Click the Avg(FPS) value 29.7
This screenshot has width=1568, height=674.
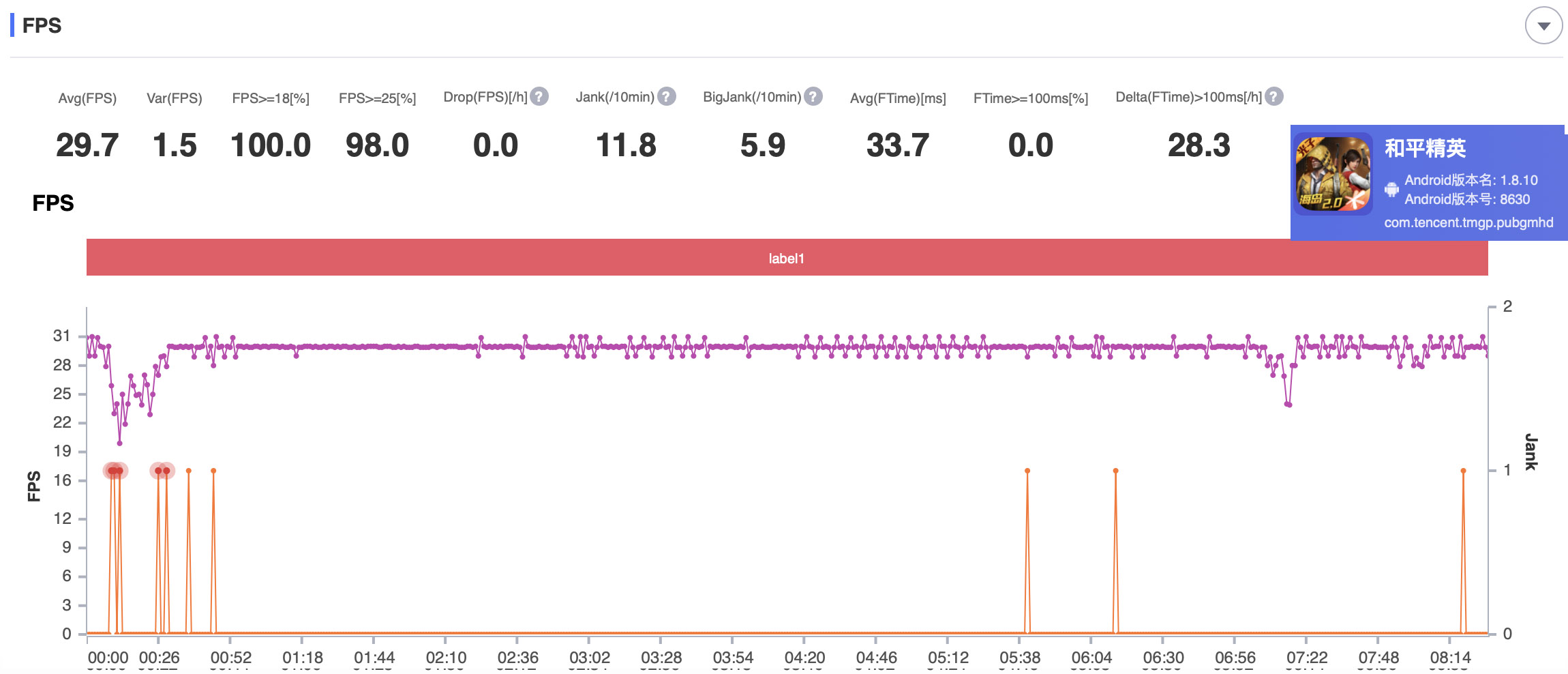click(x=87, y=145)
